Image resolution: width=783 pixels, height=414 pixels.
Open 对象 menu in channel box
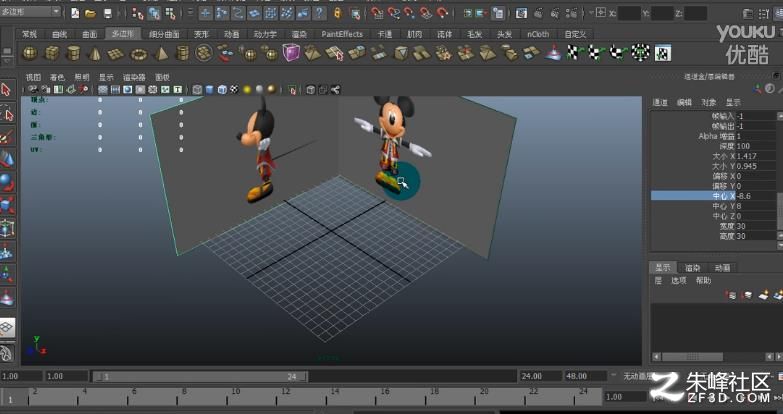(709, 102)
